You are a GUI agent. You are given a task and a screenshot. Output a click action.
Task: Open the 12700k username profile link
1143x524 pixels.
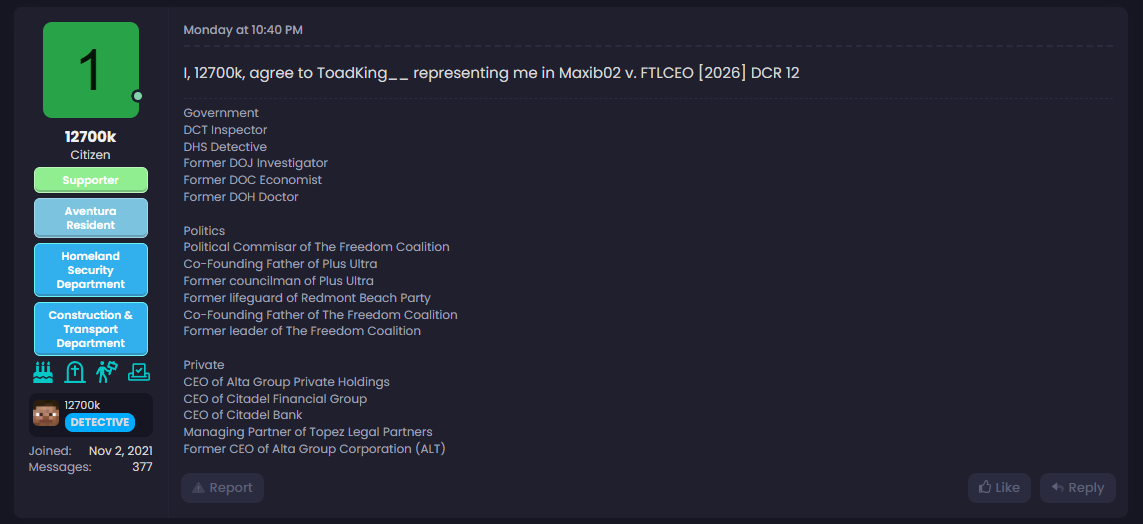pyautogui.click(x=91, y=137)
